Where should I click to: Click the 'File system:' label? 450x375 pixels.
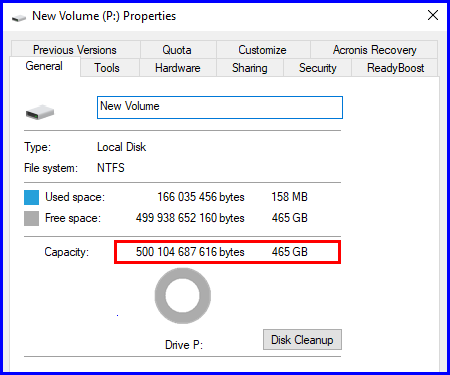51,168
